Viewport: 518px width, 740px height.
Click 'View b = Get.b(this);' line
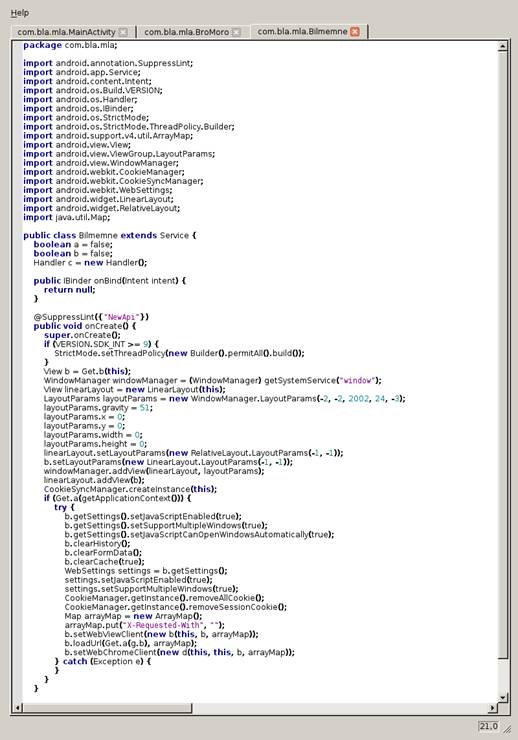(87, 371)
